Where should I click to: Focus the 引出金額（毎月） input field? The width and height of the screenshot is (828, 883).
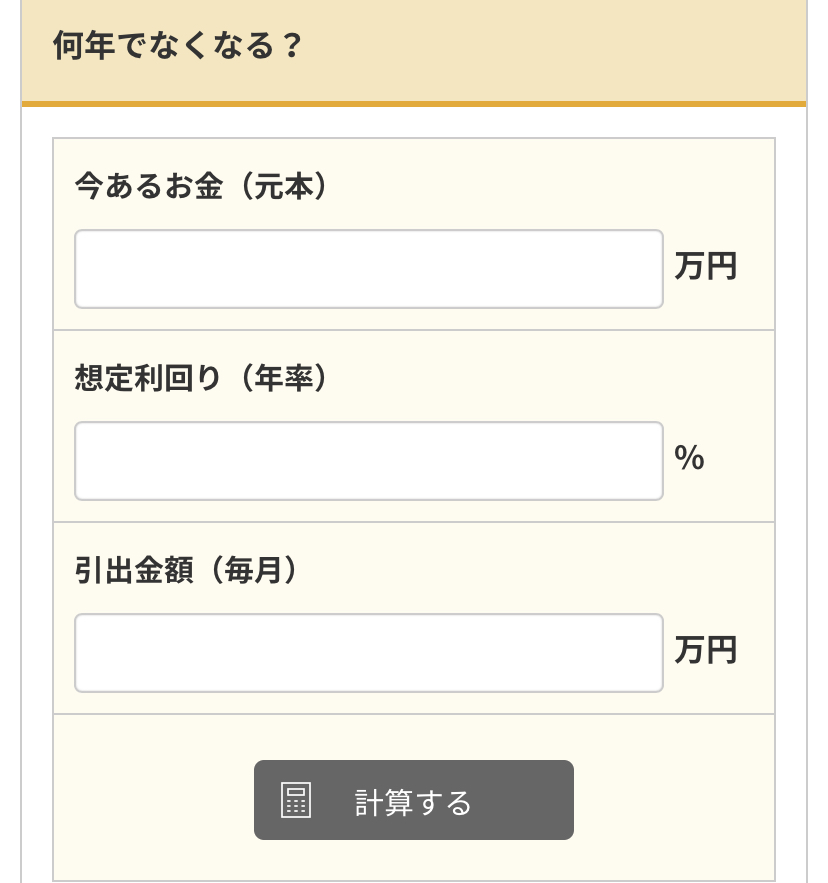click(369, 653)
